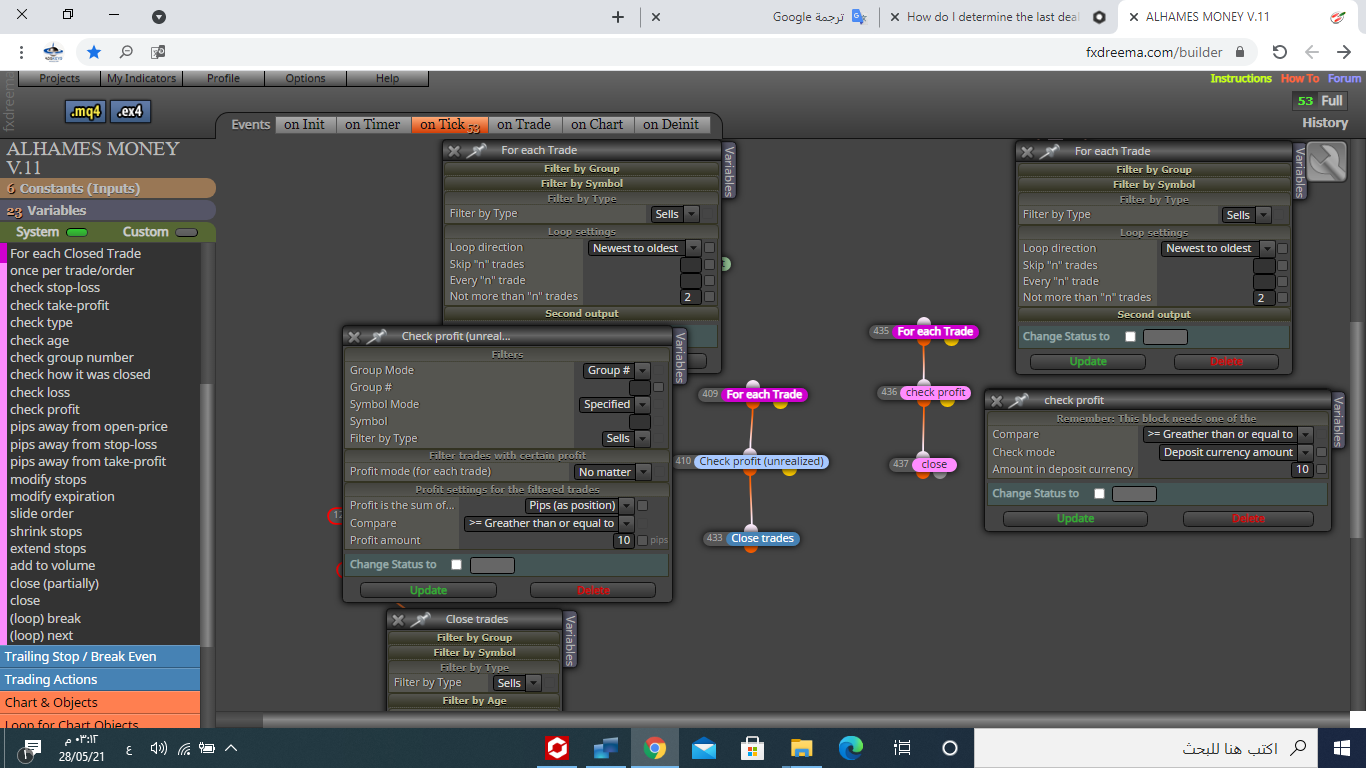Open the 'Deposit currency amount' dropdown

click(1236, 452)
